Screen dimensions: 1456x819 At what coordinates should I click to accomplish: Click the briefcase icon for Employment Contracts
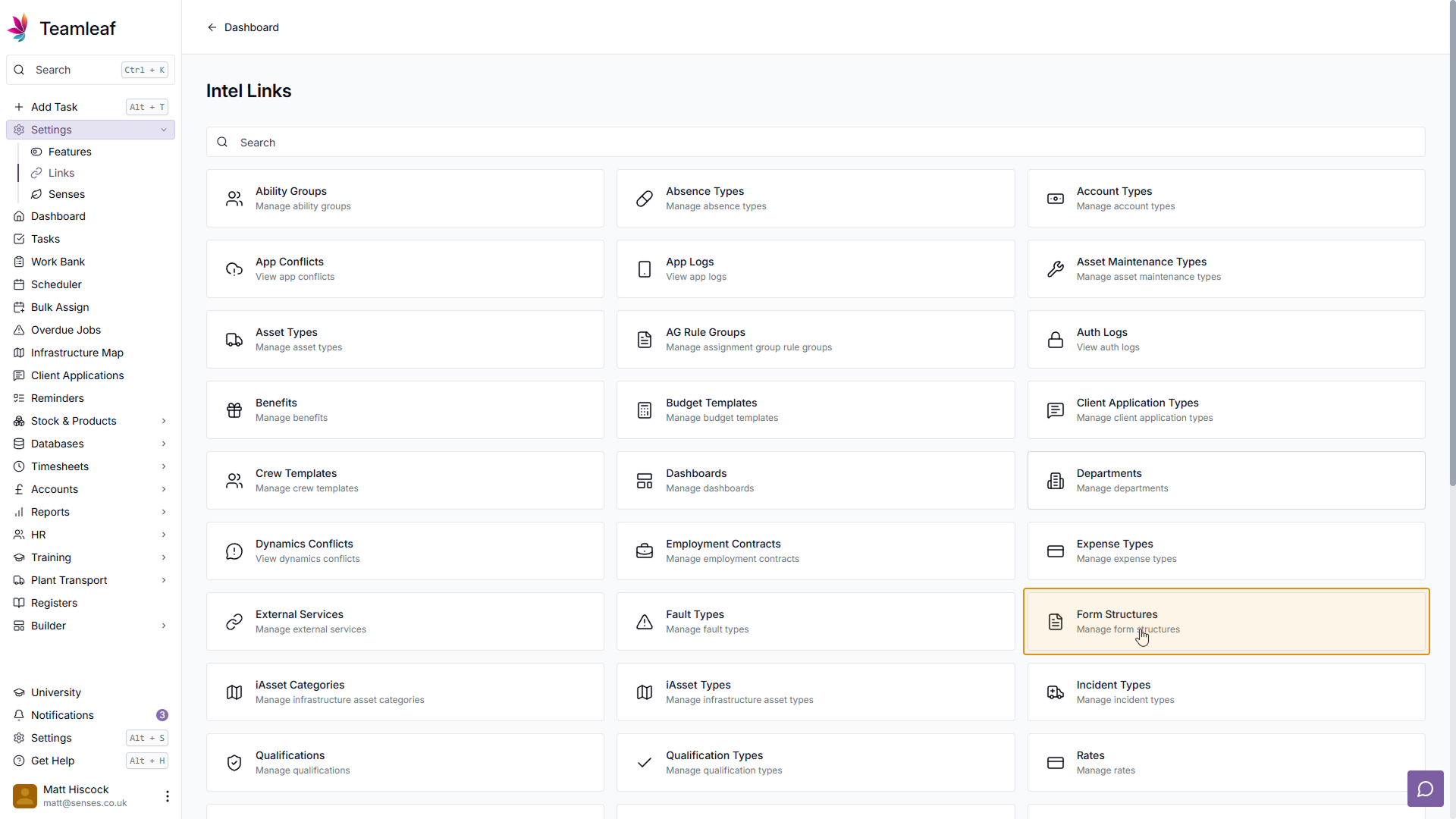coord(644,551)
